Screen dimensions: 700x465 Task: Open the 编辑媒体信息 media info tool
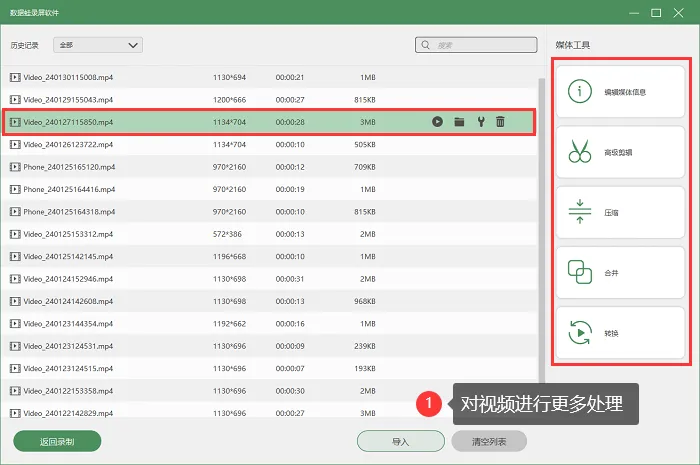coord(620,91)
